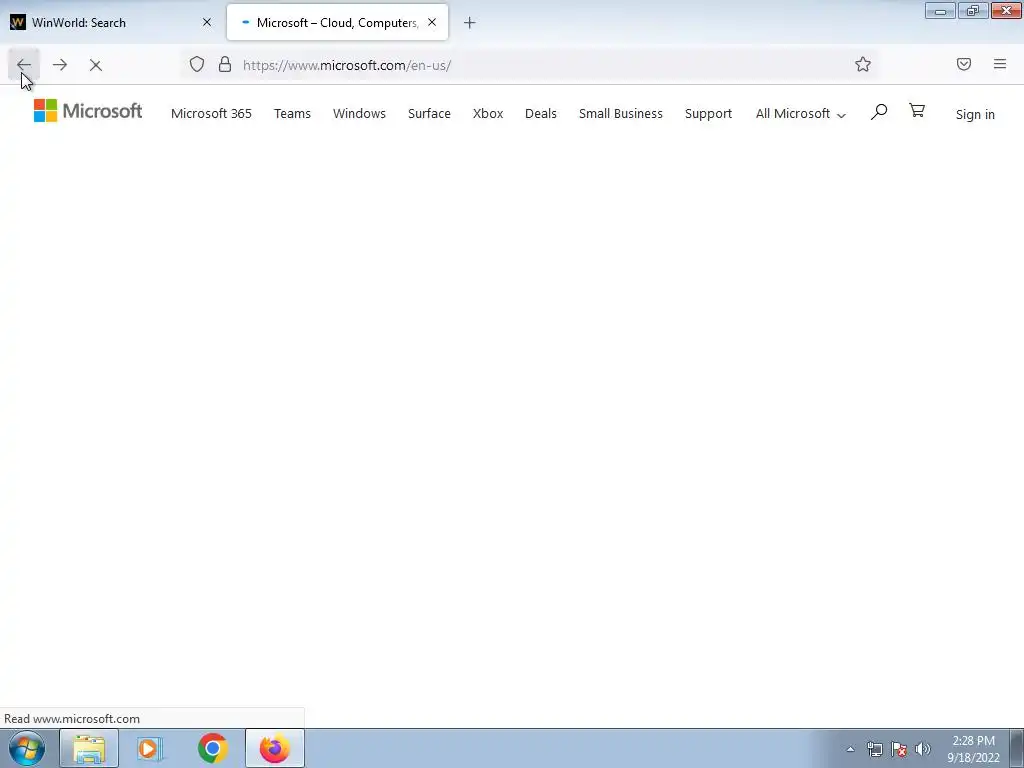1024x768 pixels.
Task: Open Windows Start orb
Action: pyautogui.click(x=27, y=748)
